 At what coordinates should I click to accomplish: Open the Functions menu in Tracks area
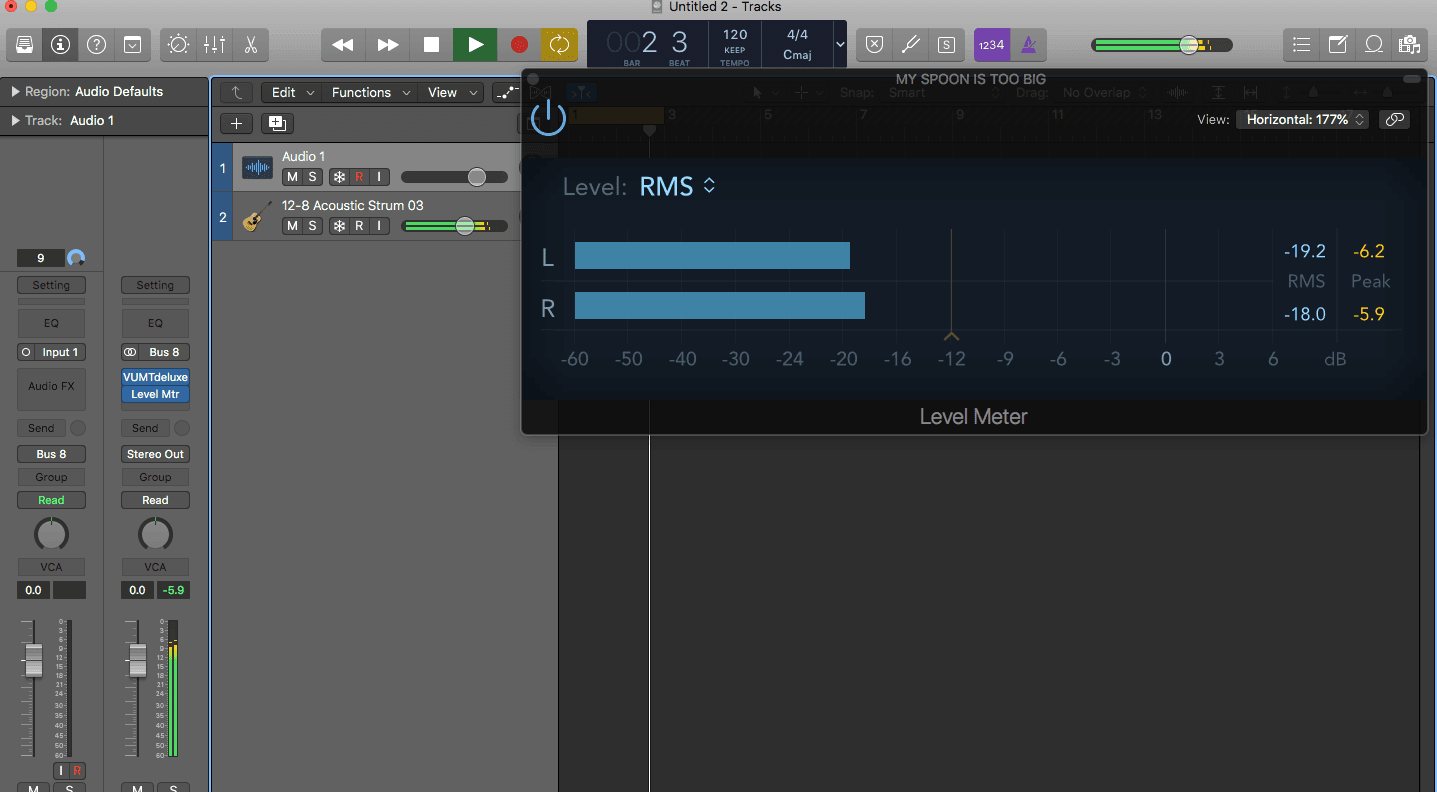(x=371, y=92)
